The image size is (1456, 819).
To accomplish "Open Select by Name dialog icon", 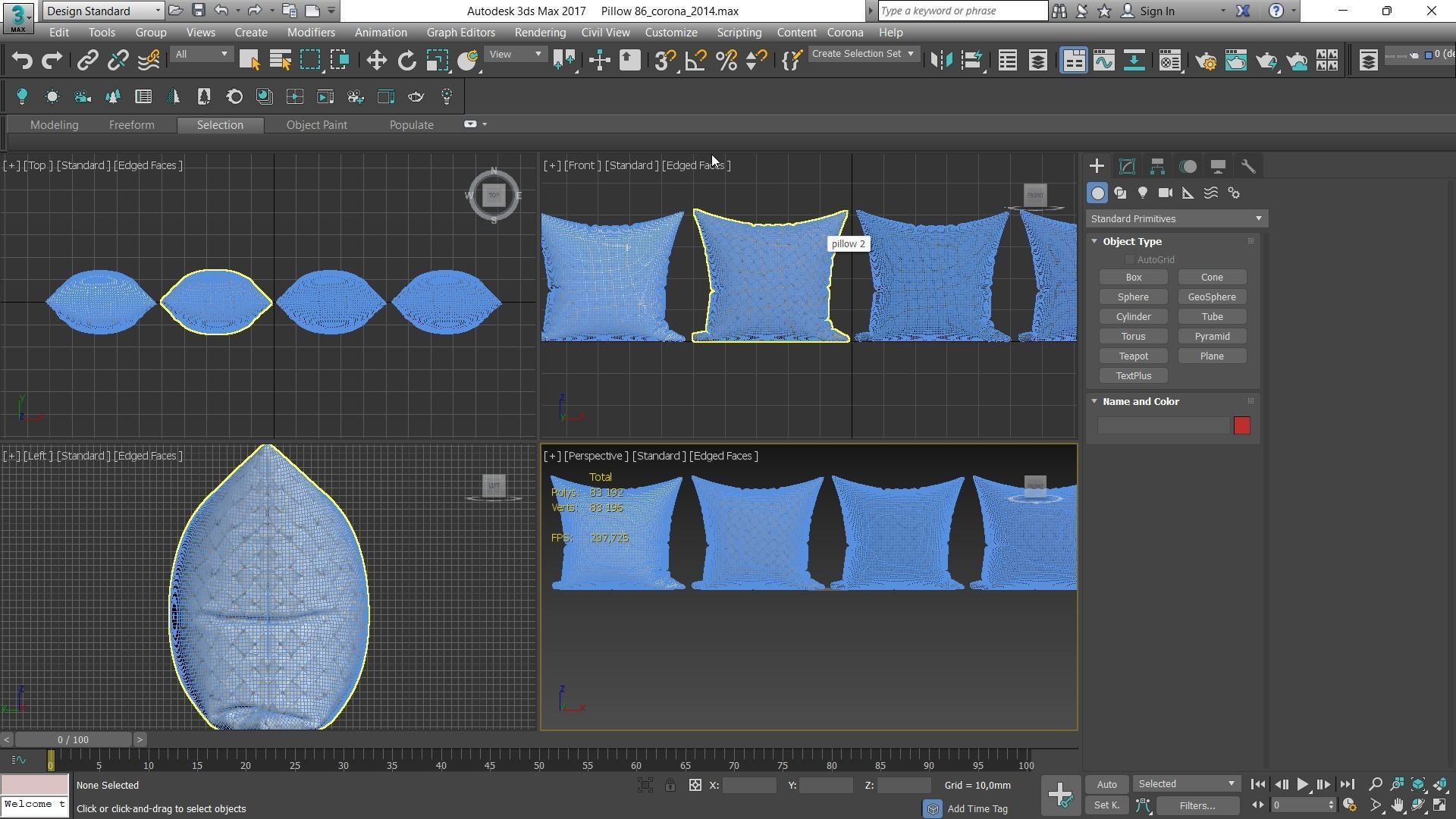I will click(x=280, y=61).
